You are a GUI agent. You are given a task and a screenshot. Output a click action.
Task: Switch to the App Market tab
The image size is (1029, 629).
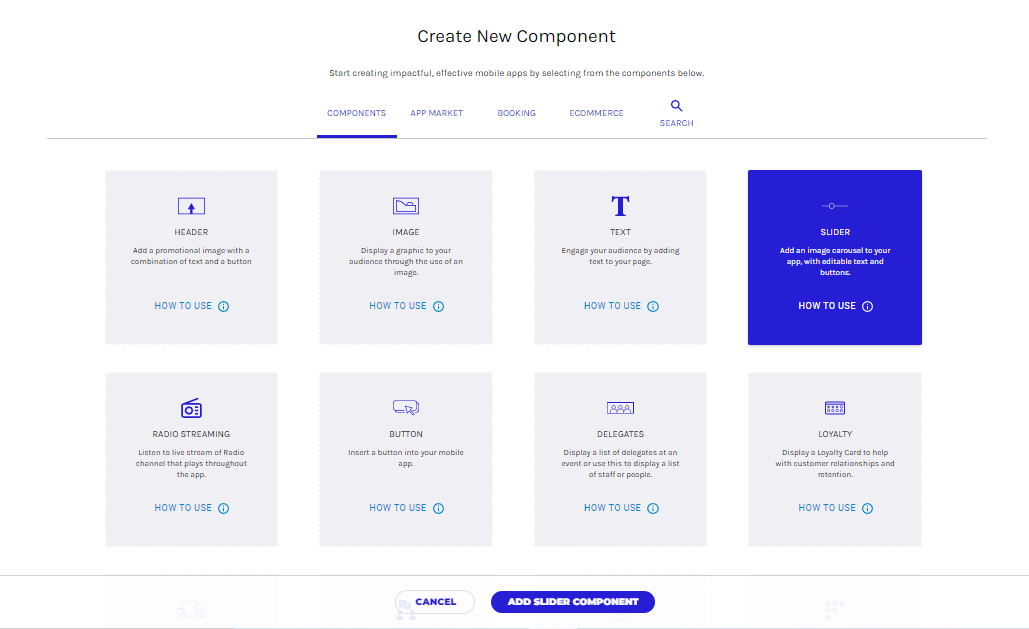click(x=436, y=113)
